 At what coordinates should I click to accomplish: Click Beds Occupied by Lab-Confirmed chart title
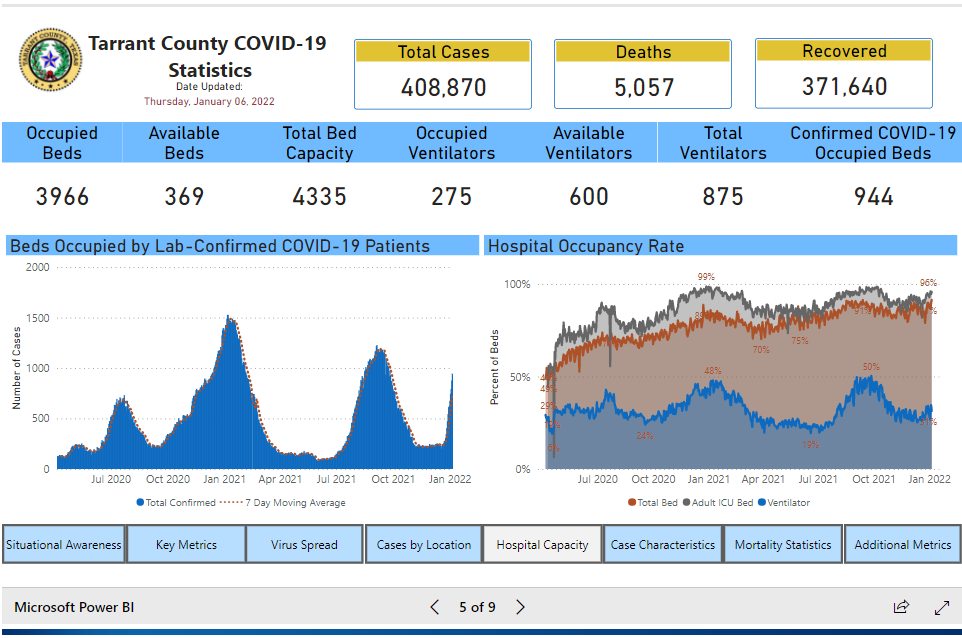click(x=220, y=246)
